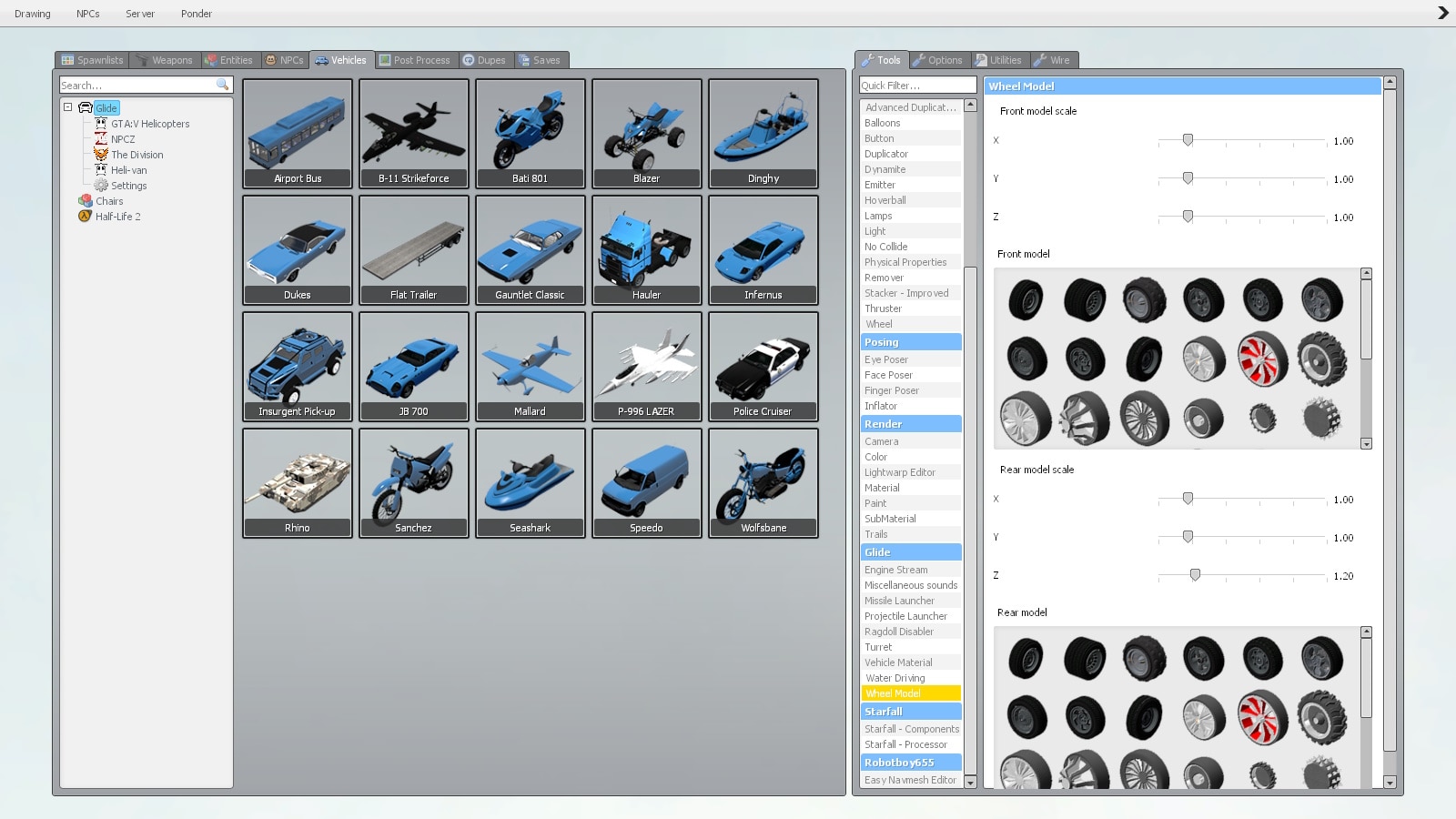Adjust the rear model scale Z slider
Image resolution: width=1456 pixels, height=819 pixels.
point(1195,575)
